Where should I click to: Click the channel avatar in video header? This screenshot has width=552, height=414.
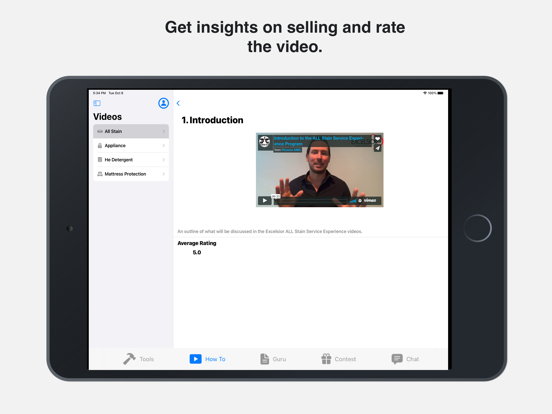(264, 142)
